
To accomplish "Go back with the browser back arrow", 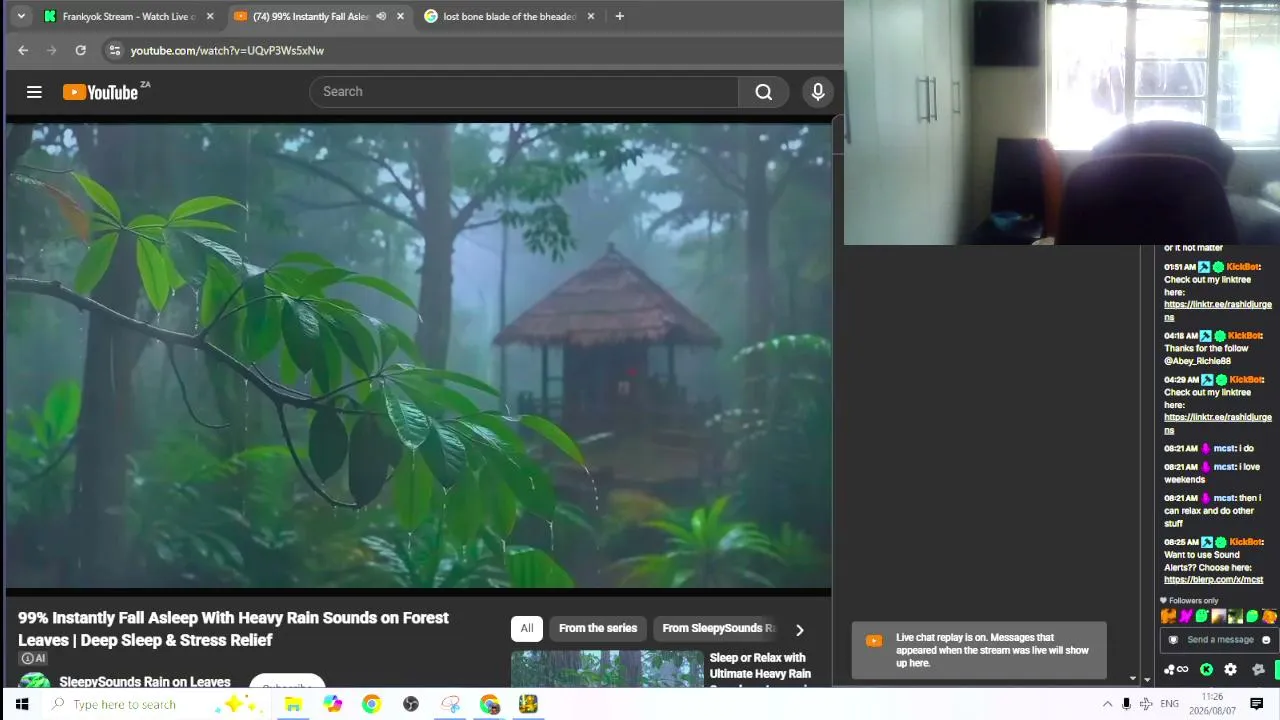I will click(23, 50).
